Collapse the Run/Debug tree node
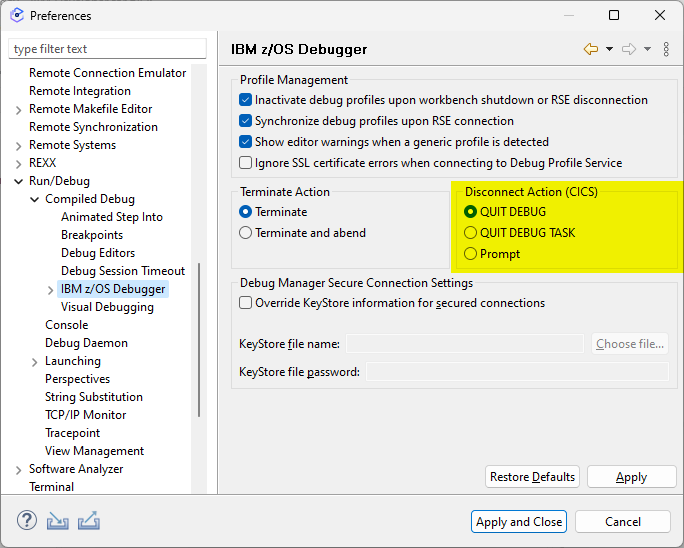 (x=18, y=181)
